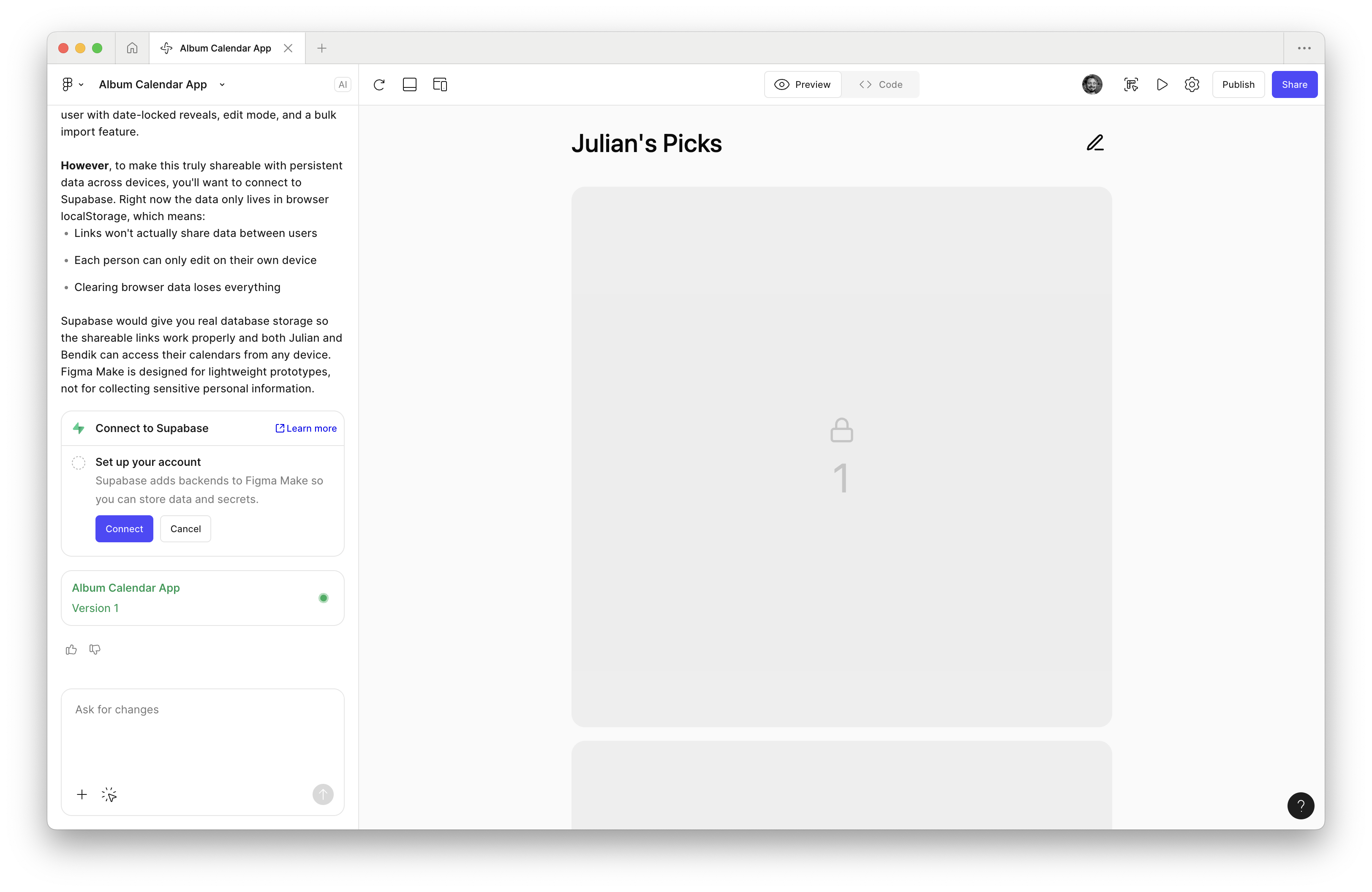Switch to the Preview tab
This screenshot has height=892, width=1372.
(x=803, y=85)
